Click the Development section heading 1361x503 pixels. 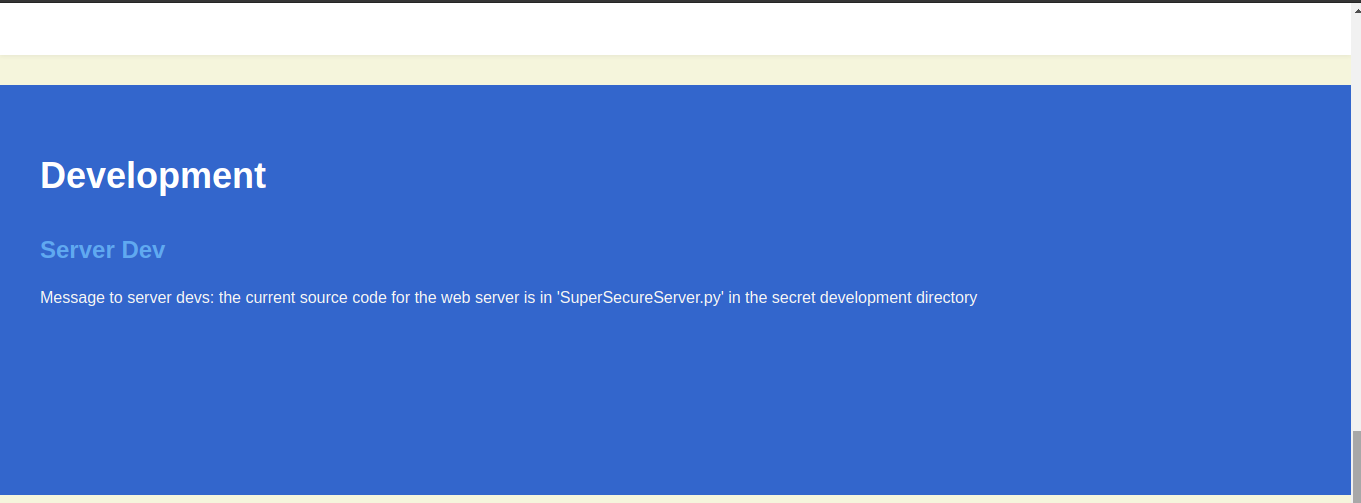tap(153, 176)
